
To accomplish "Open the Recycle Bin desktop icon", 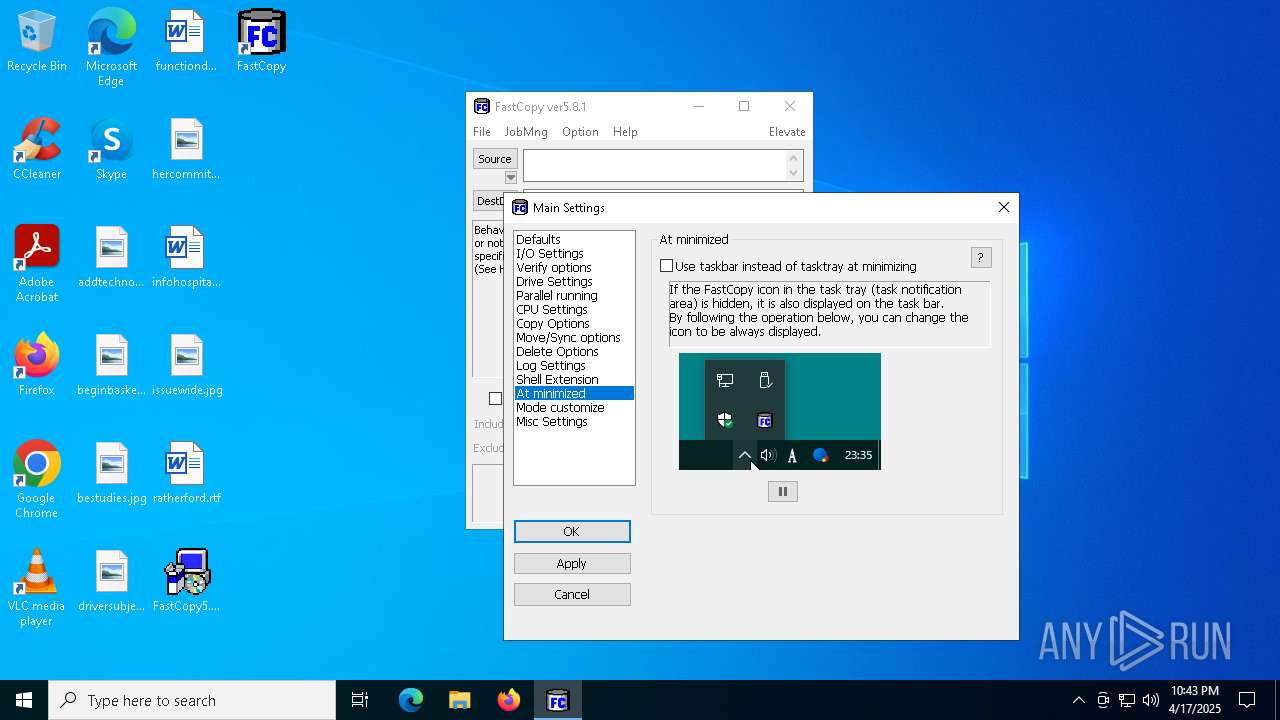I will click(x=37, y=42).
